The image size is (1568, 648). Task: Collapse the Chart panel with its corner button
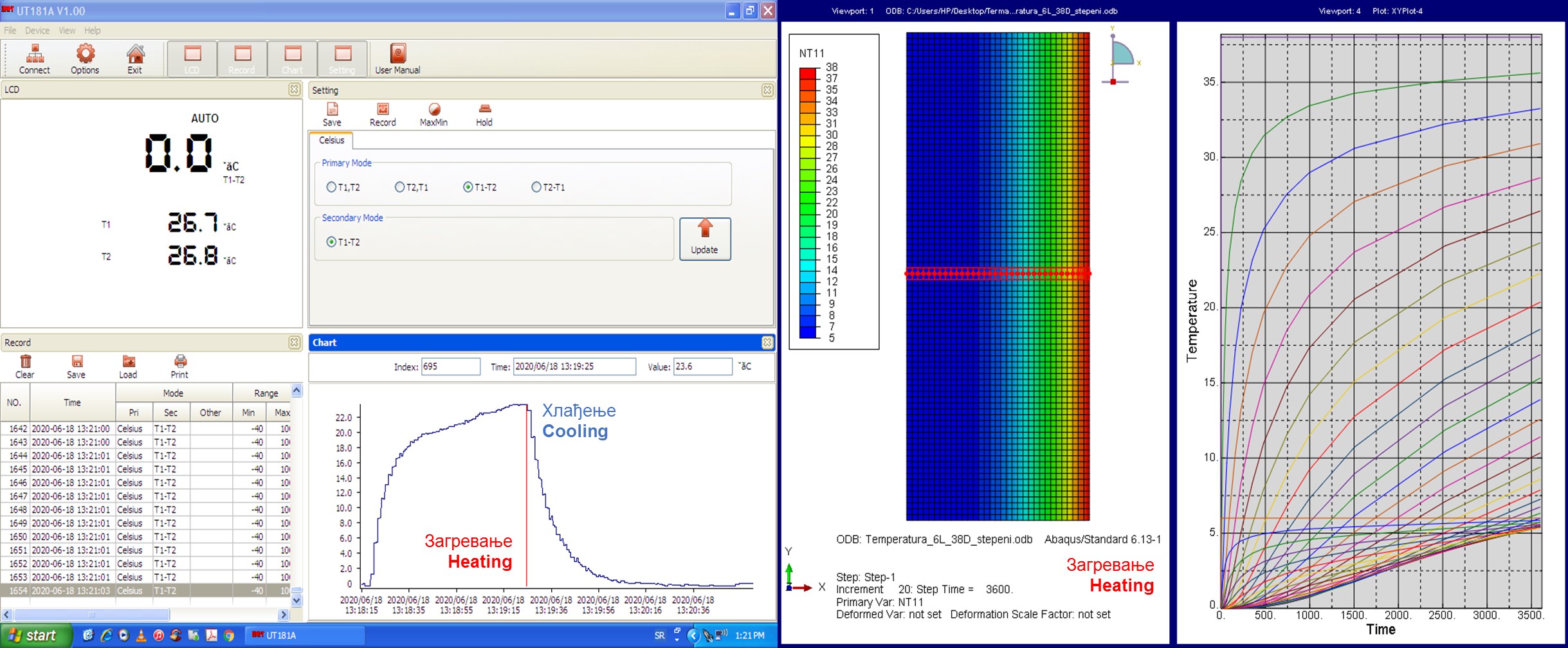(x=767, y=343)
